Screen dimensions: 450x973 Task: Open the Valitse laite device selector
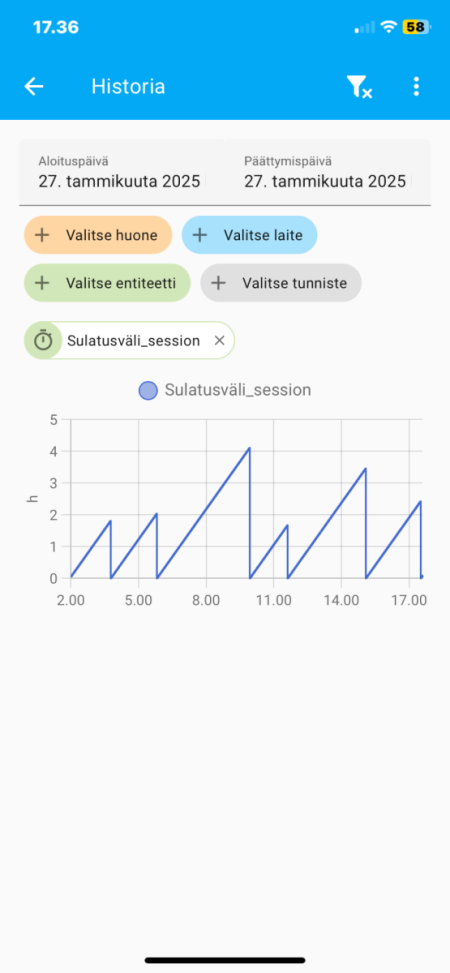[250, 235]
